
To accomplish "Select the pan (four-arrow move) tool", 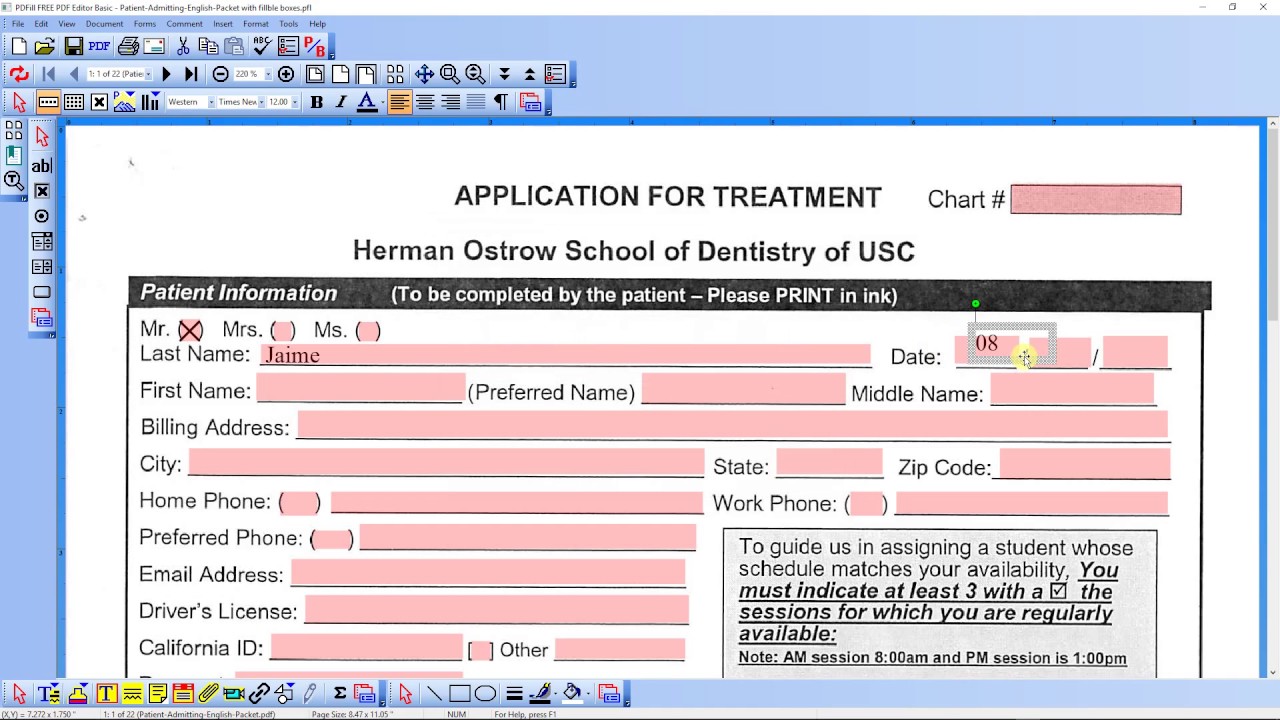I will [424, 74].
